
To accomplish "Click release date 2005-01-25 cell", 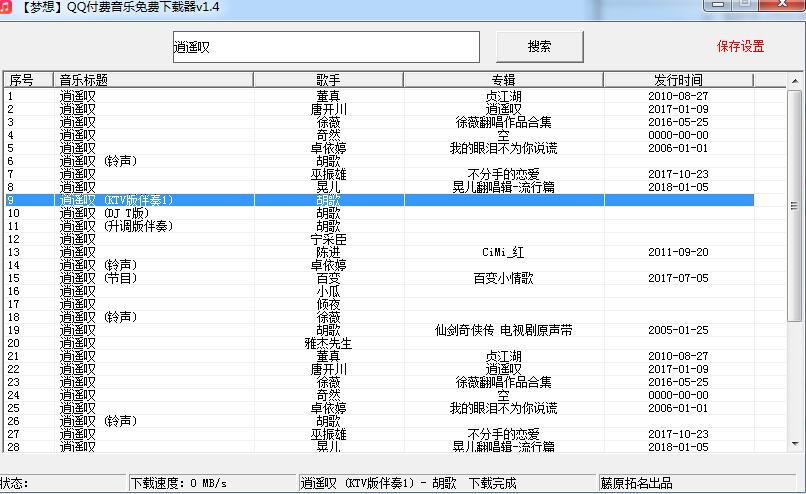I will pyautogui.click(x=678, y=330).
